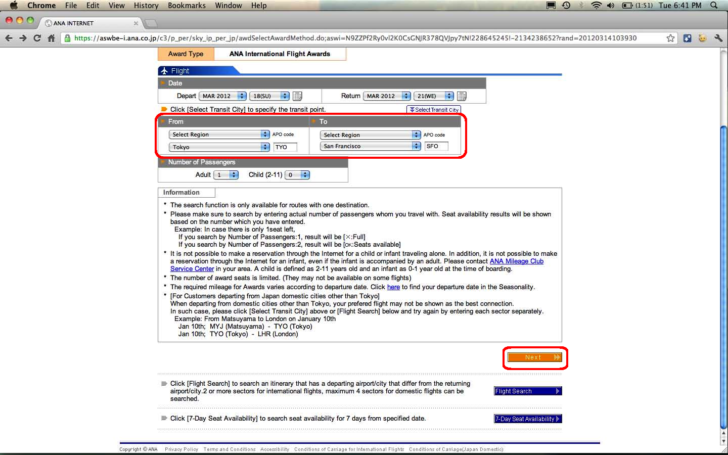Go back with the browser back arrow
The image size is (728, 455).
8,38
